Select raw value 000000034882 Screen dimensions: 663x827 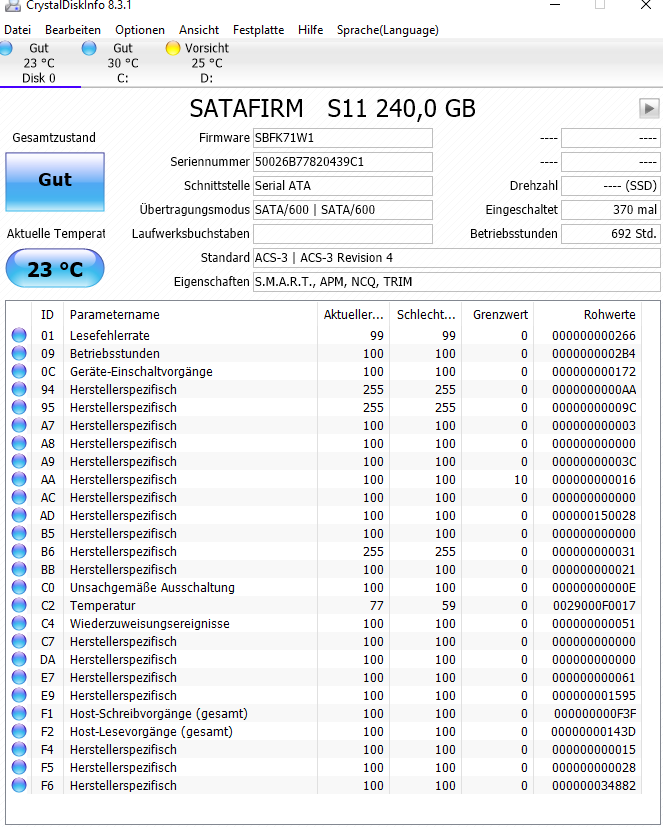click(594, 785)
